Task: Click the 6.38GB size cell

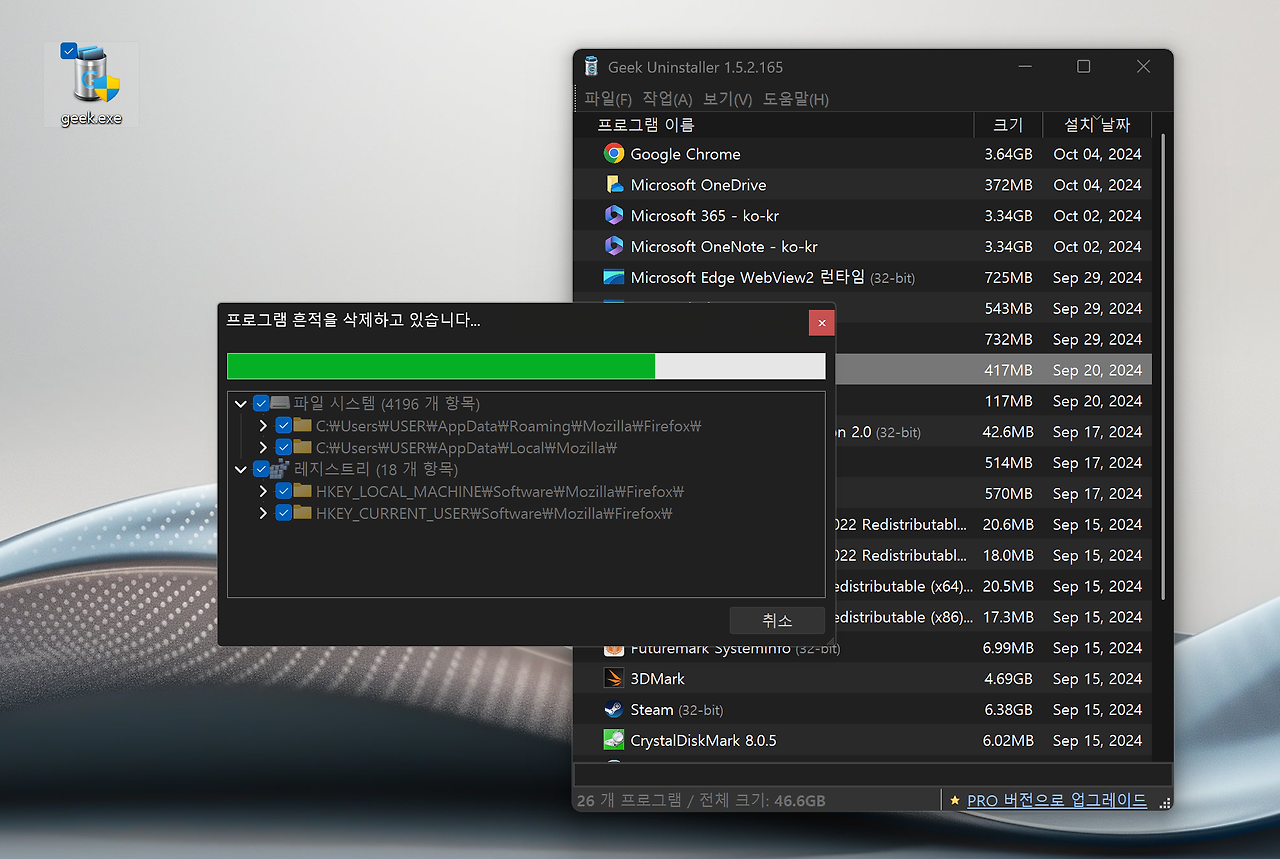Action: tap(1008, 710)
